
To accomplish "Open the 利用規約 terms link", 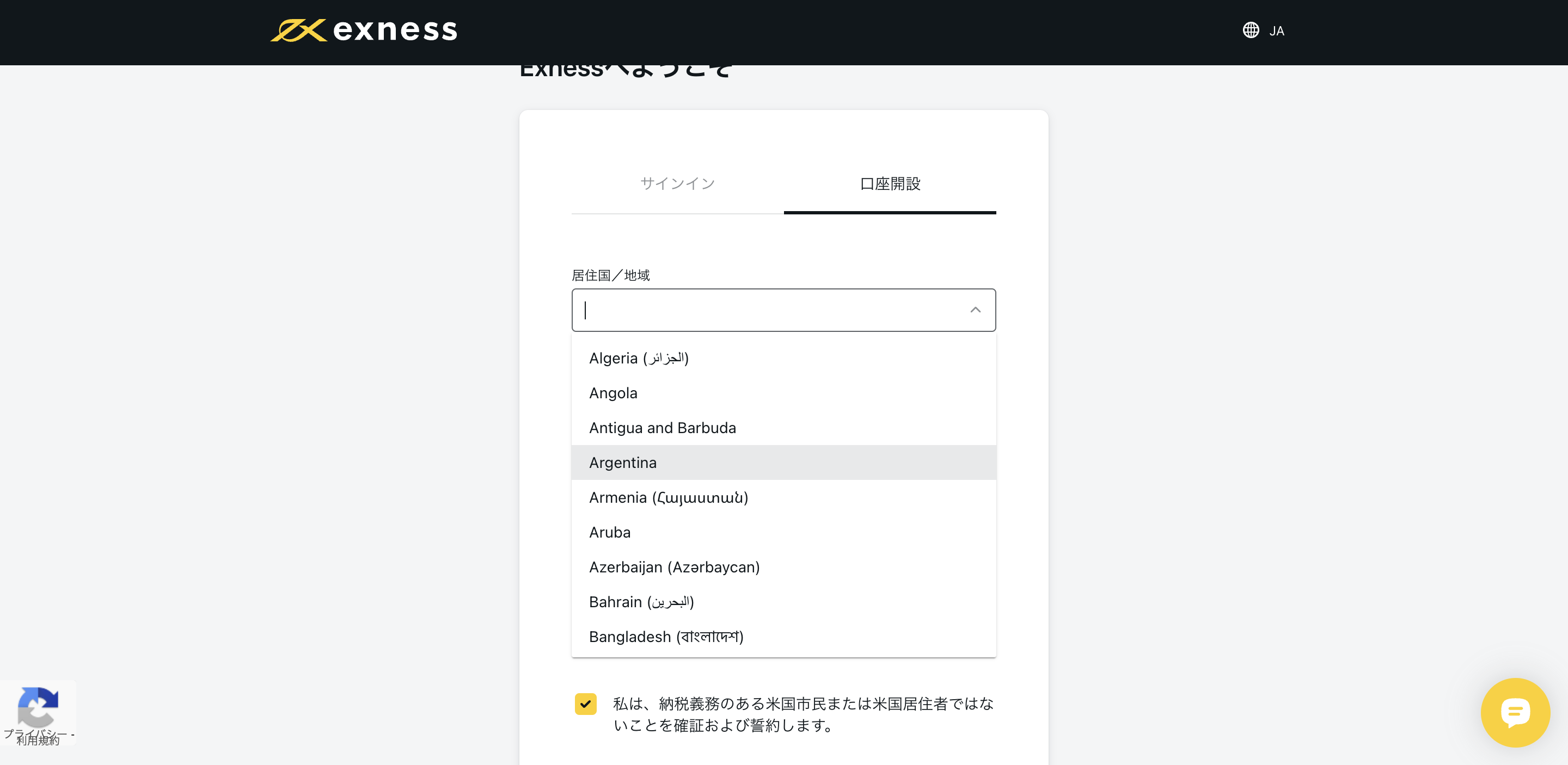I will (38, 741).
